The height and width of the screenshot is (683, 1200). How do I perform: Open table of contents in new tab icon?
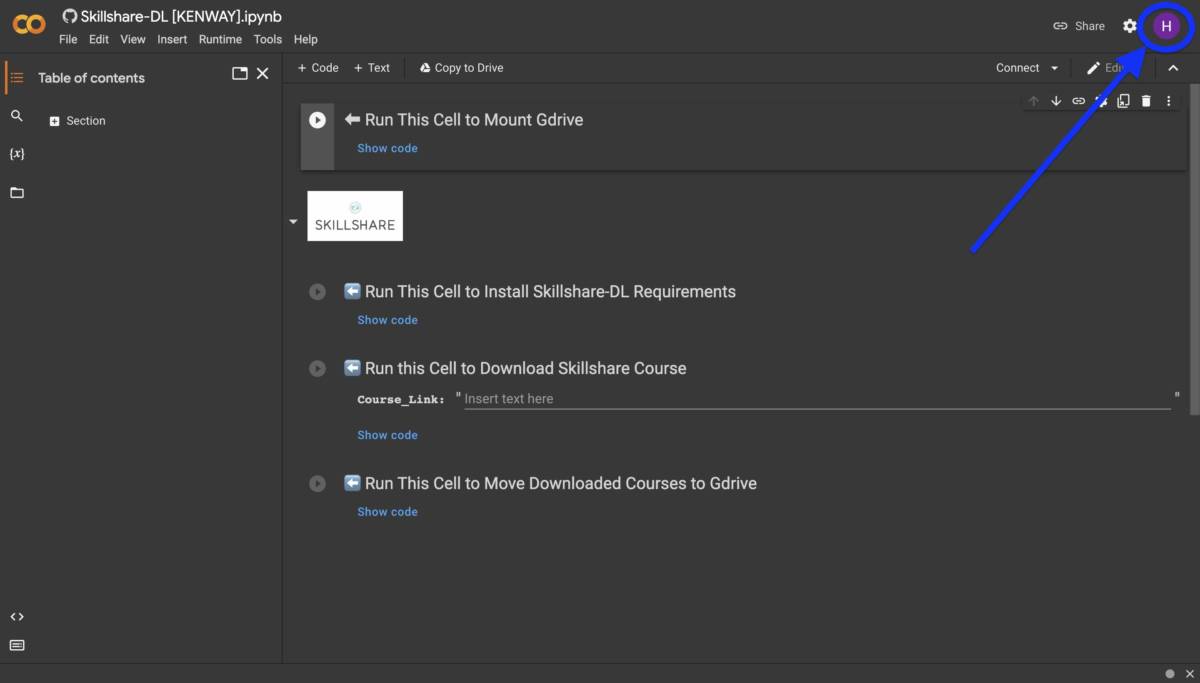pos(240,73)
